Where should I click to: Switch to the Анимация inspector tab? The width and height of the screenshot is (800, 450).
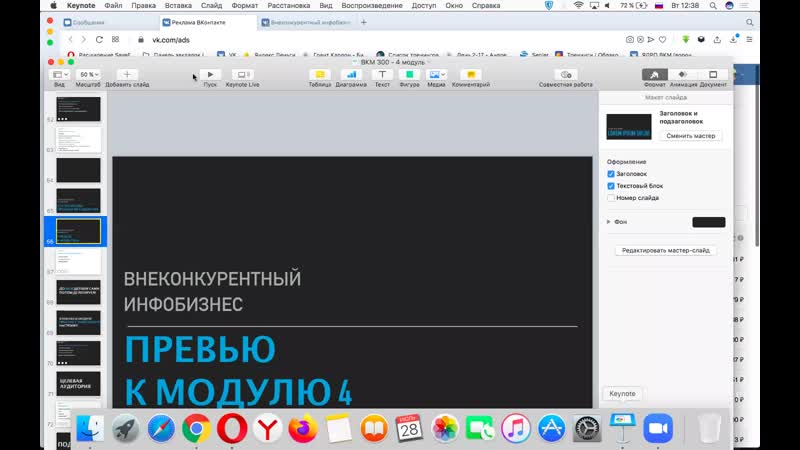683,74
